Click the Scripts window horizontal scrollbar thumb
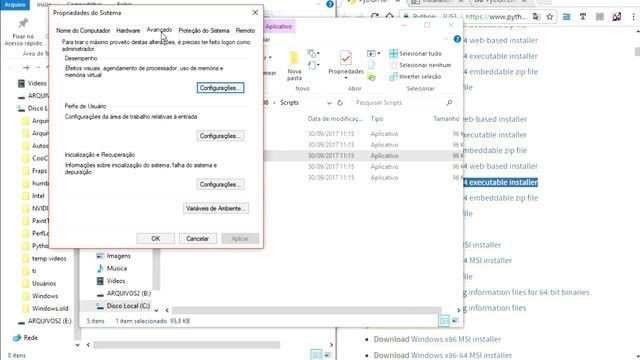 click(306, 310)
